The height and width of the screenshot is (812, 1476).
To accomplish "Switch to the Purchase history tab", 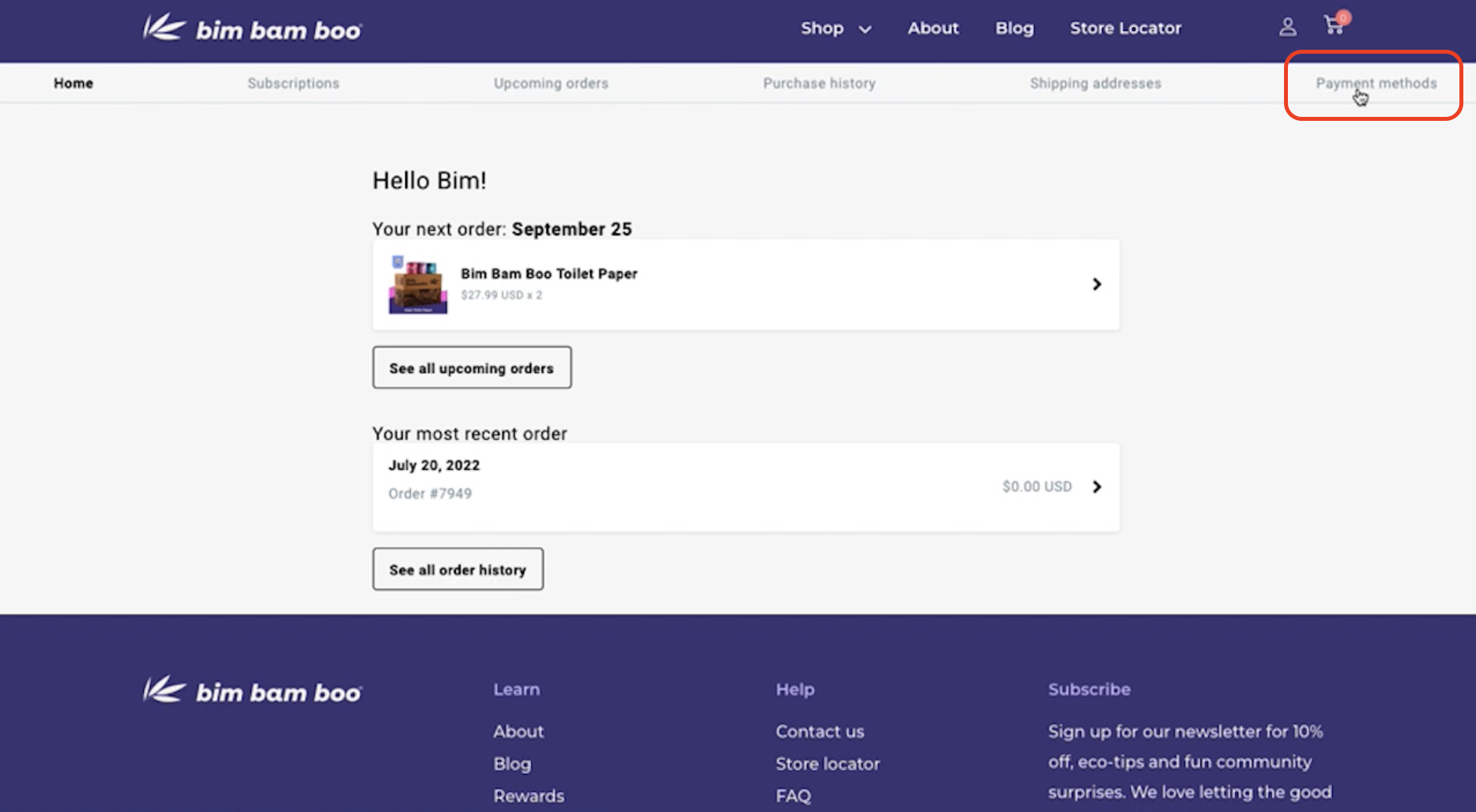I will pos(819,83).
